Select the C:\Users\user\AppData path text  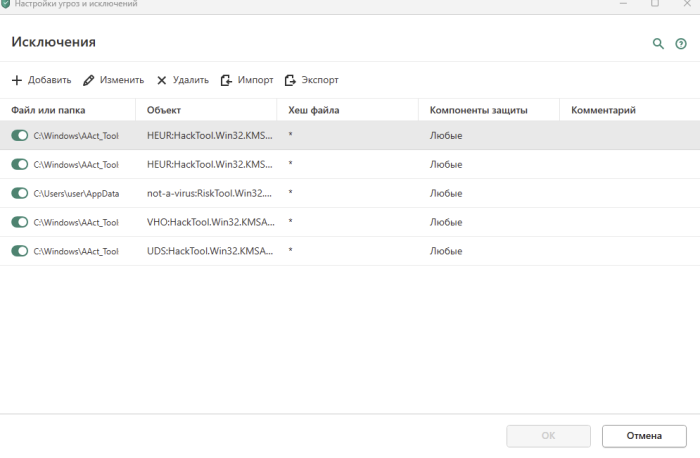point(76,194)
